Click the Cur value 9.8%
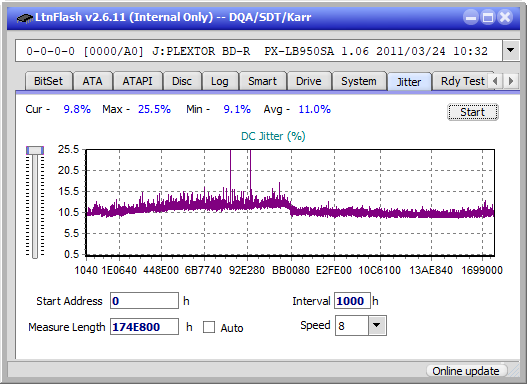This screenshot has height=384, width=527. (77, 109)
